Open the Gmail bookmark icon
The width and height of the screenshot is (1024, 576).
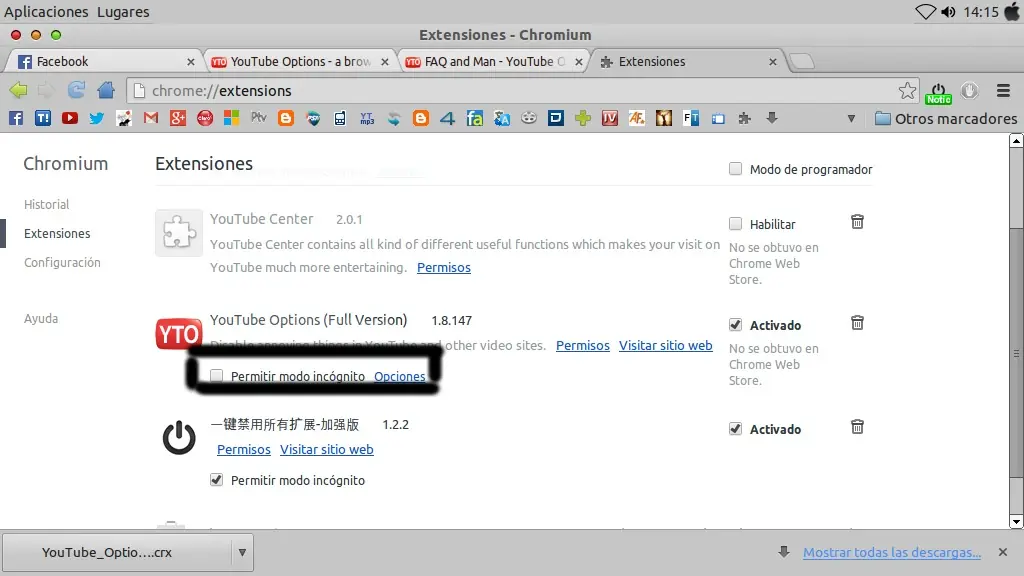pyautogui.click(x=151, y=118)
